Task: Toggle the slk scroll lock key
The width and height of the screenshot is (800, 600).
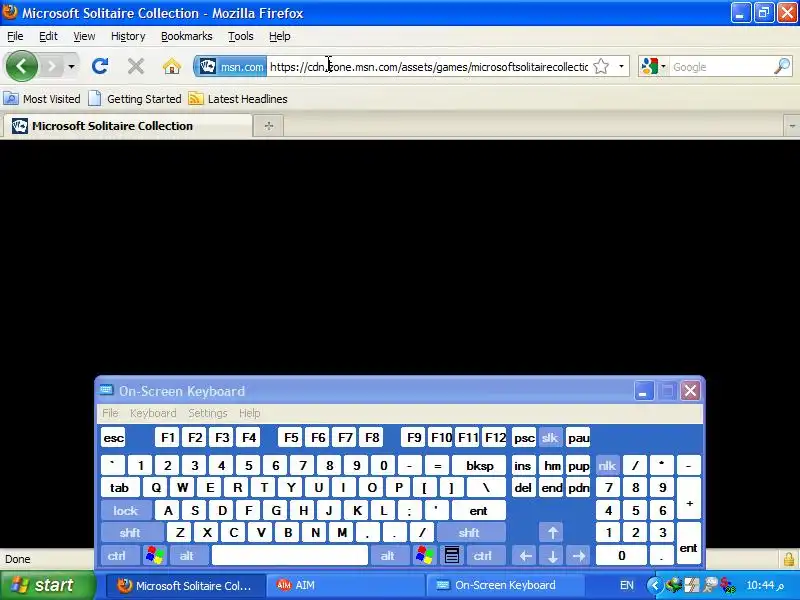Action: pos(549,437)
